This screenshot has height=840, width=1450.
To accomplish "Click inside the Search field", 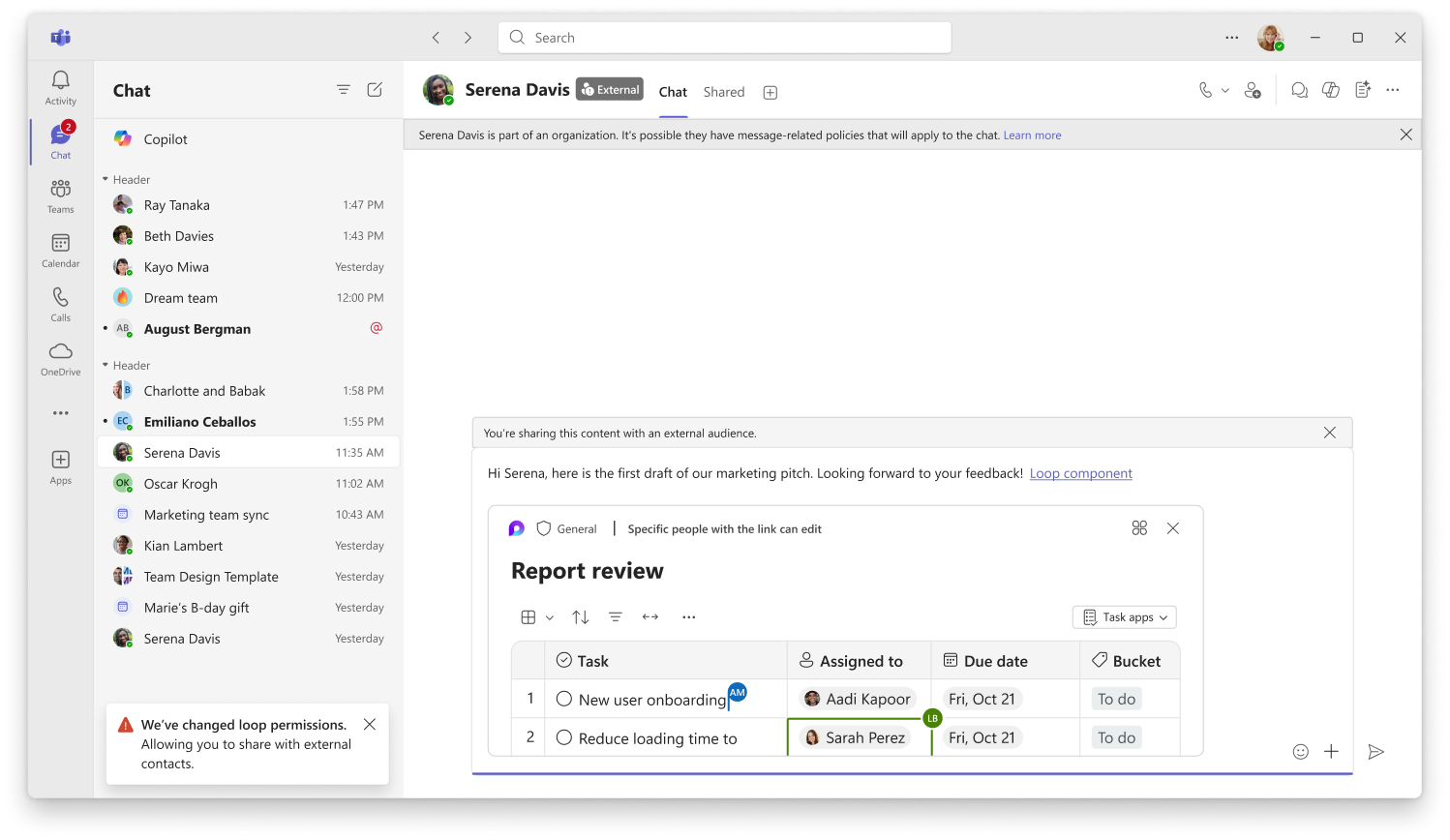I will 724,37.
